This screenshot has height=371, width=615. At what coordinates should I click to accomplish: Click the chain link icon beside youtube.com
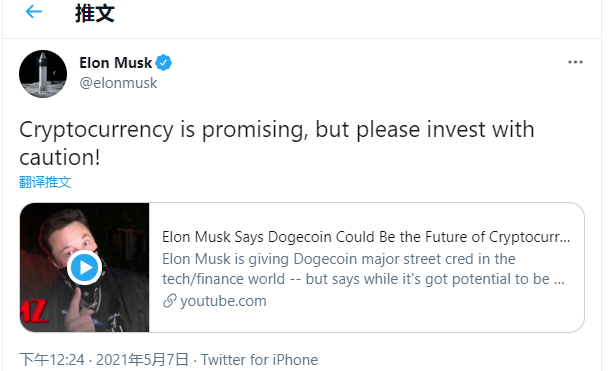(x=169, y=301)
